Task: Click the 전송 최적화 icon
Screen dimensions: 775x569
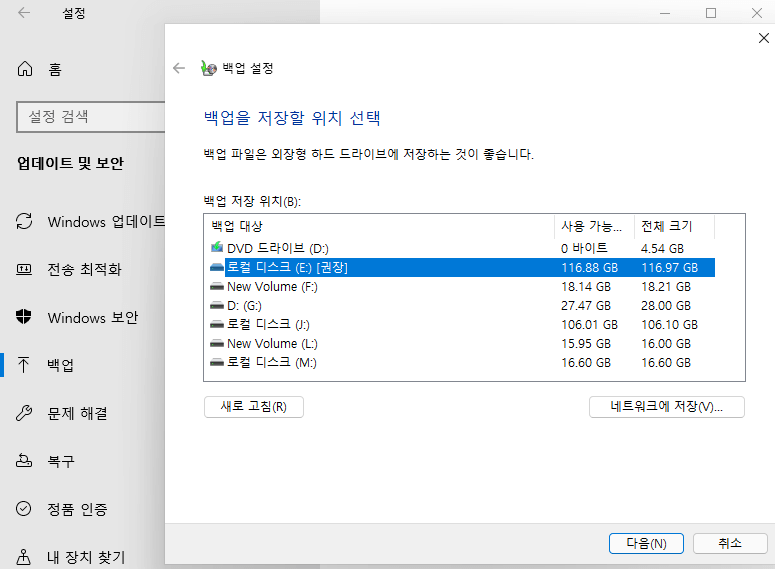Action: [24, 269]
